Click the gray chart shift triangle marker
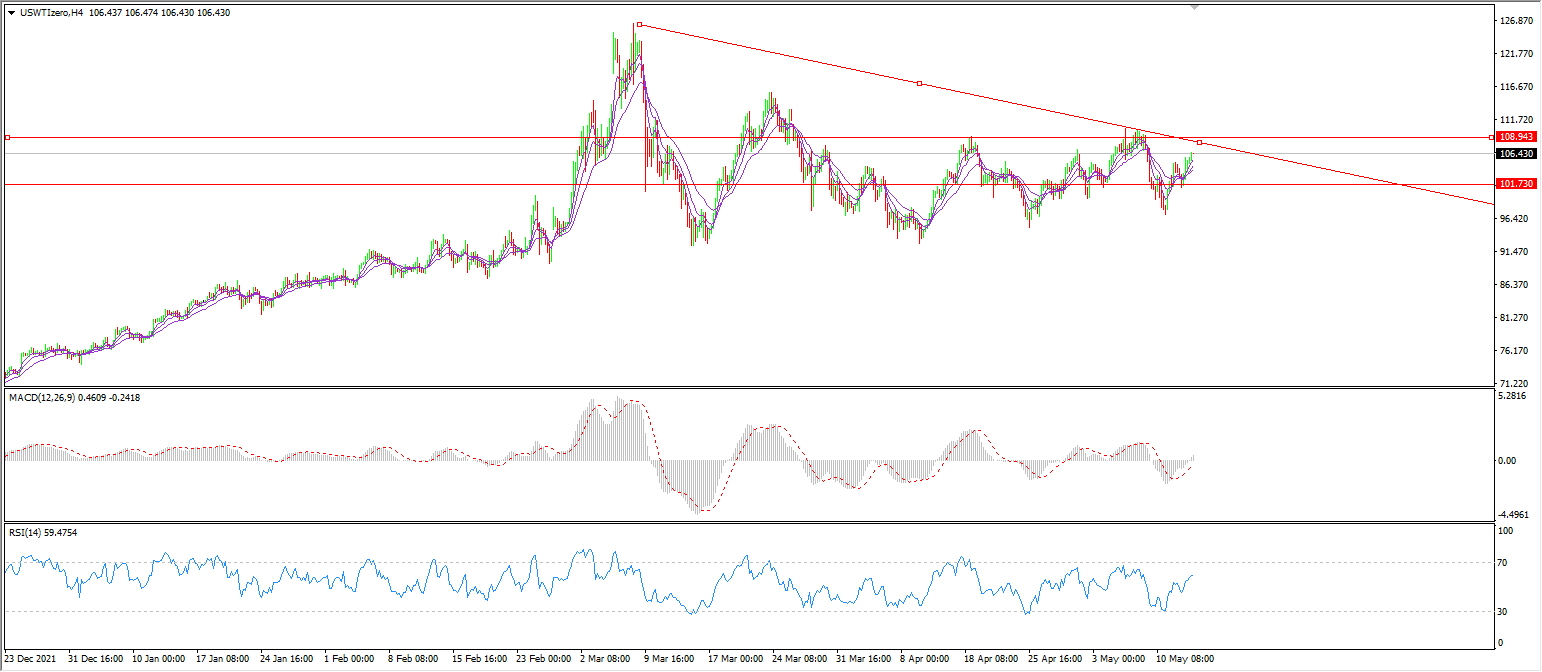 click(x=1194, y=6)
